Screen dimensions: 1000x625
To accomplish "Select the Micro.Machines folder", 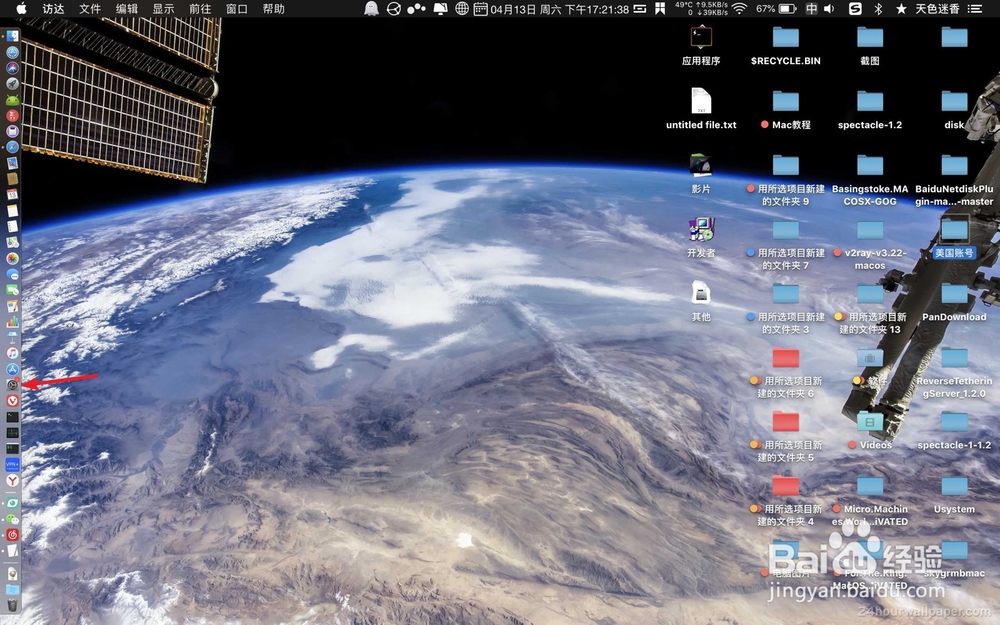I will tap(870, 485).
